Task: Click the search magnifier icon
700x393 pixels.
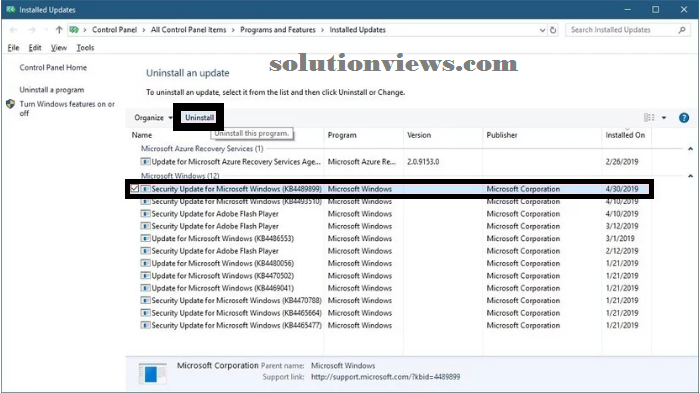Action: [x=682, y=30]
